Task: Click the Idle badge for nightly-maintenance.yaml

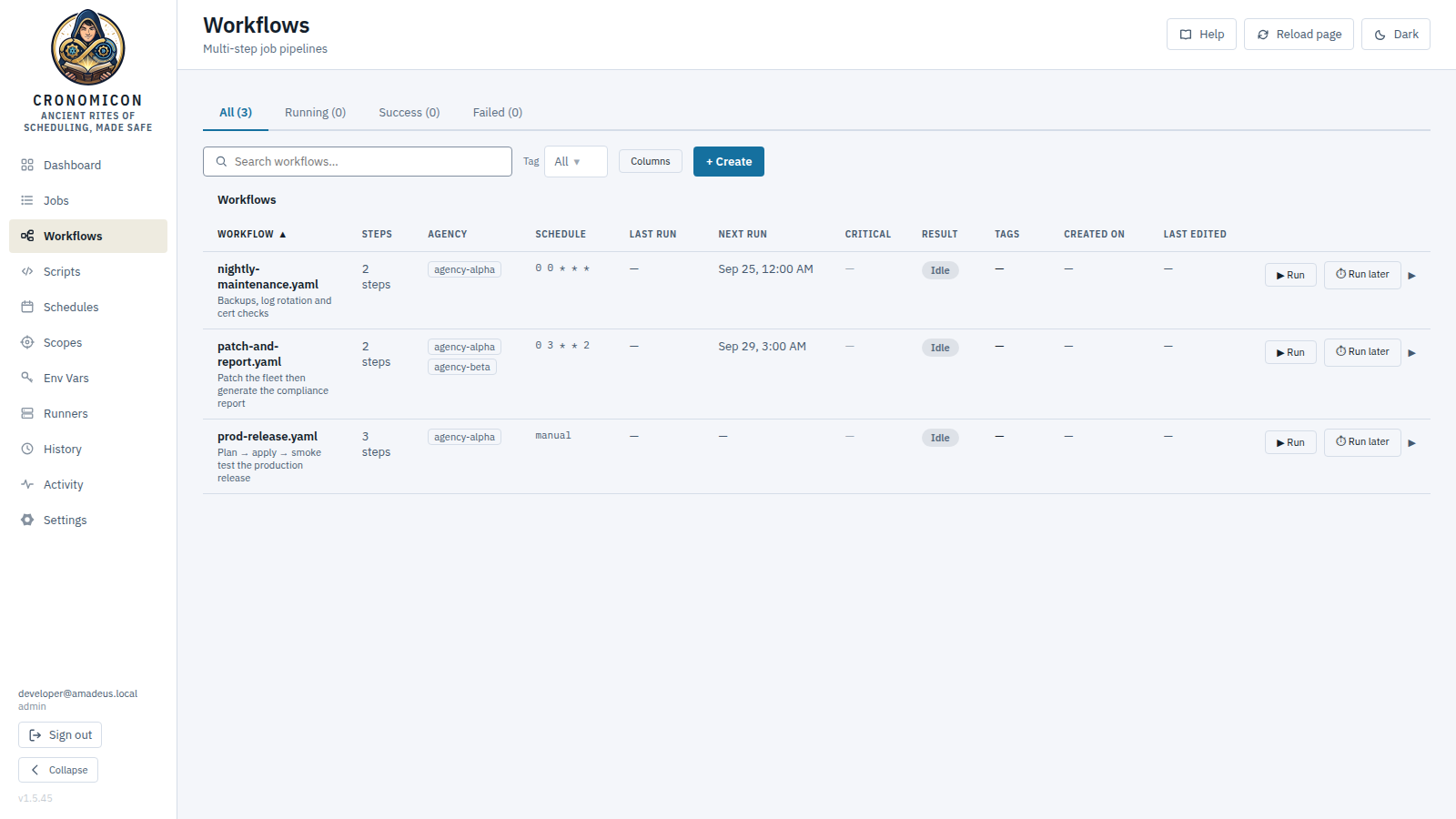Action: 940,270
